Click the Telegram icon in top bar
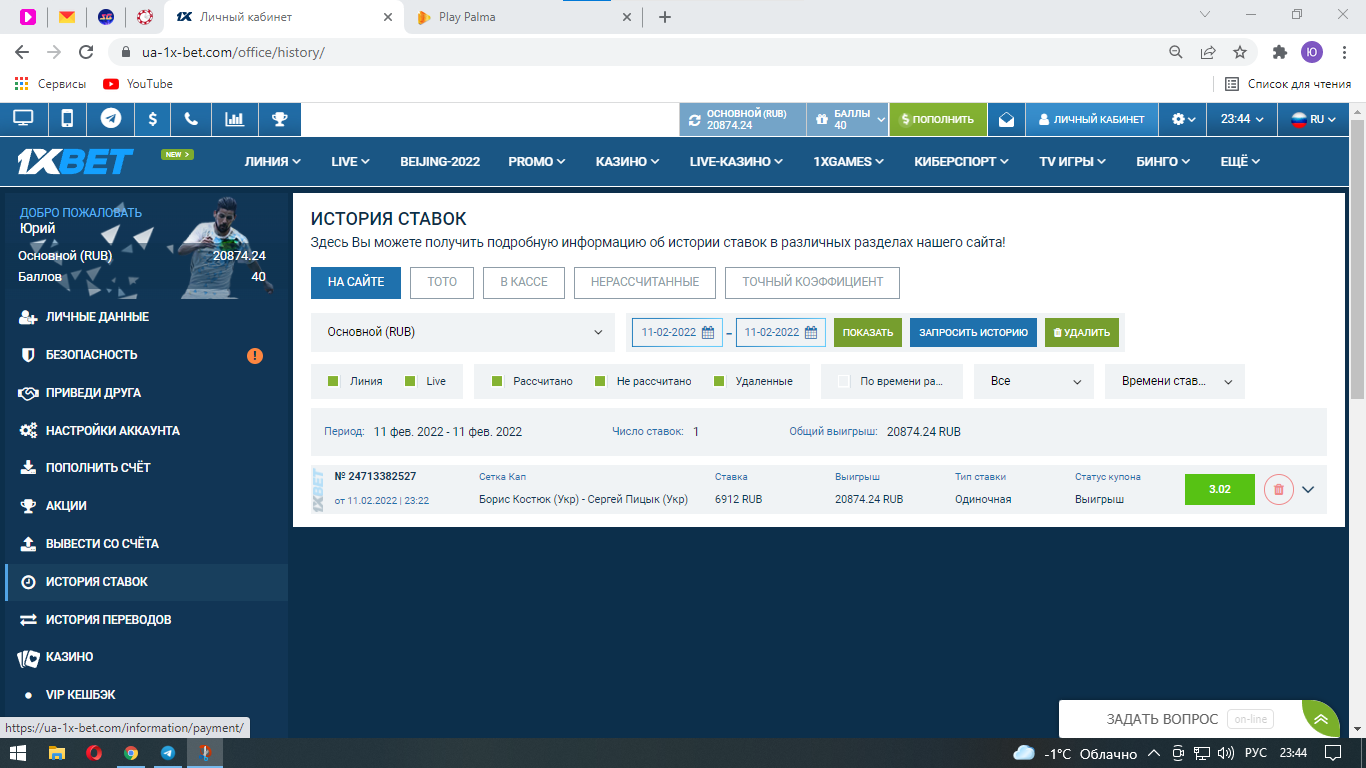 pyautogui.click(x=111, y=119)
